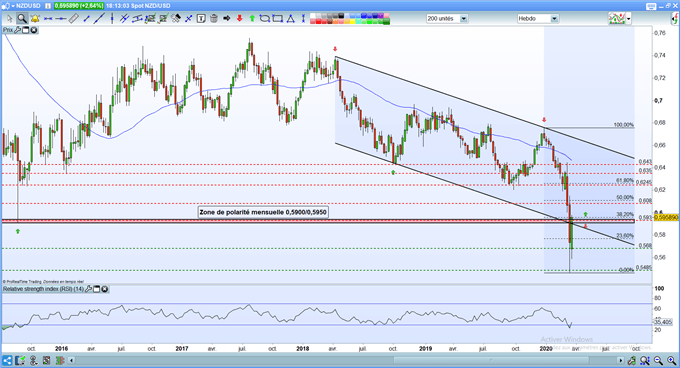
Task: Pick the ruler measurement tool
Action: 73,19
